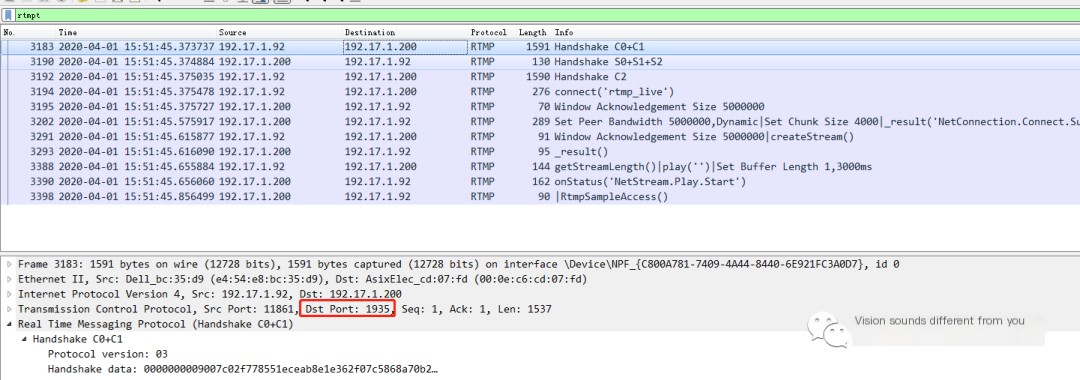Select packet 3202 Set Peer Bandwidth row
The height and width of the screenshot is (380, 1080).
(x=540, y=122)
